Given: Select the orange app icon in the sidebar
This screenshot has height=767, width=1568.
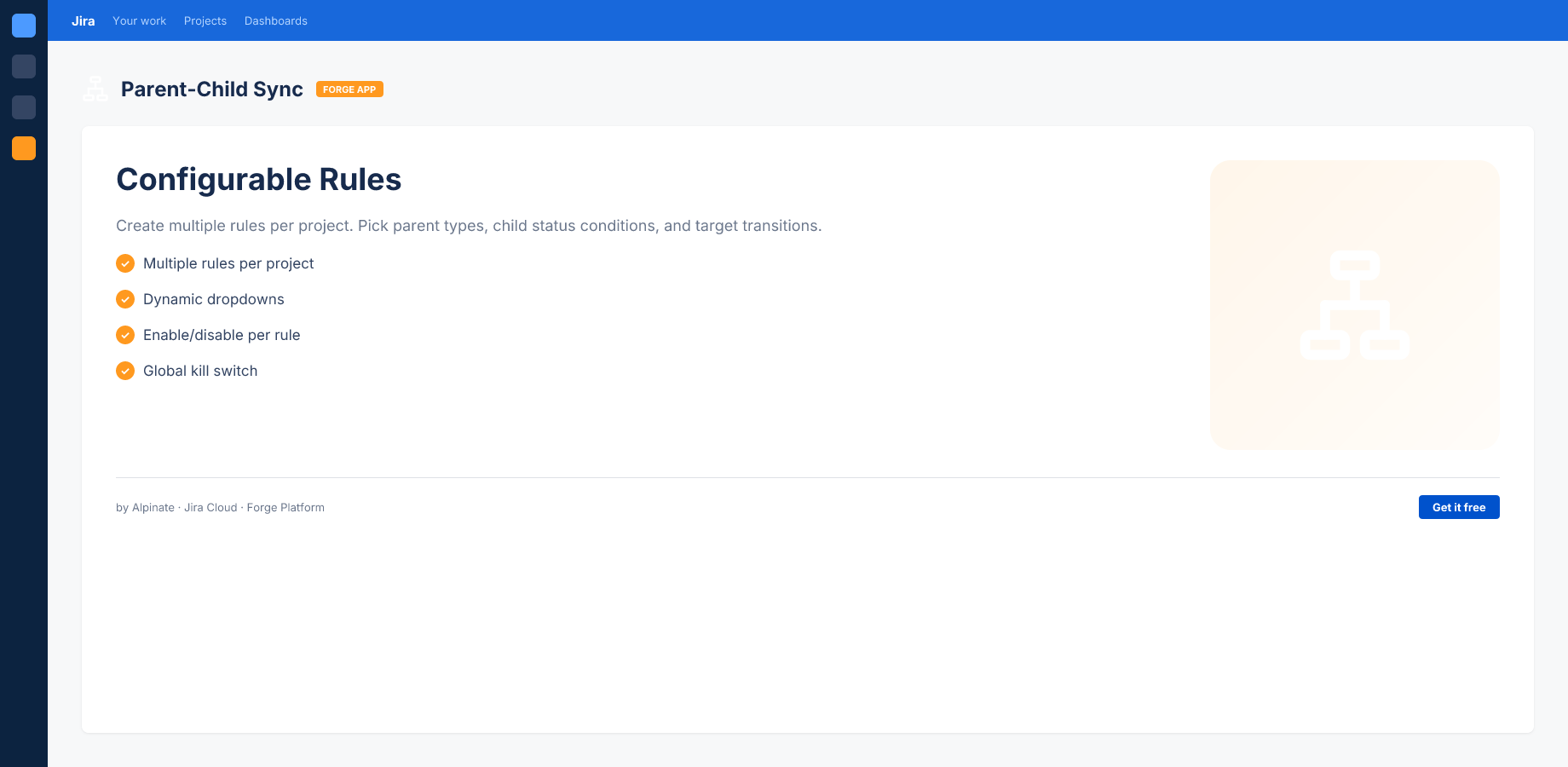Looking at the screenshot, I should 24,148.
